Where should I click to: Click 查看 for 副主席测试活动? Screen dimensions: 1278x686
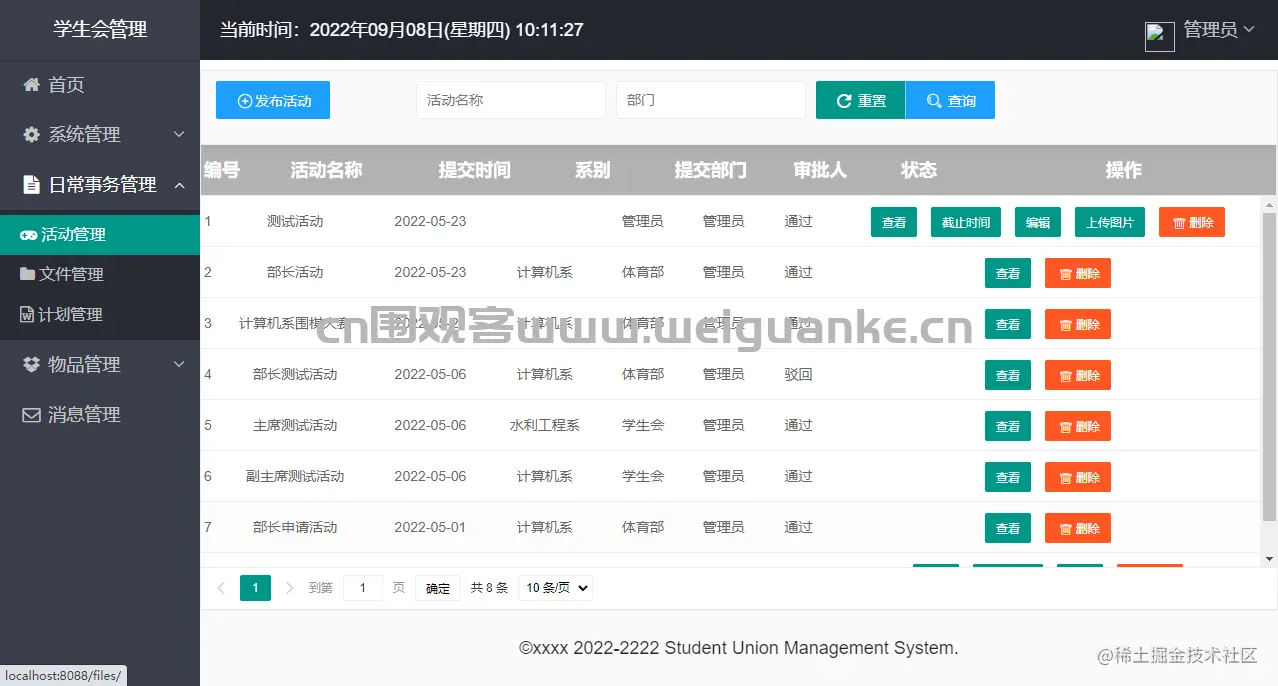click(x=1008, y=477)
